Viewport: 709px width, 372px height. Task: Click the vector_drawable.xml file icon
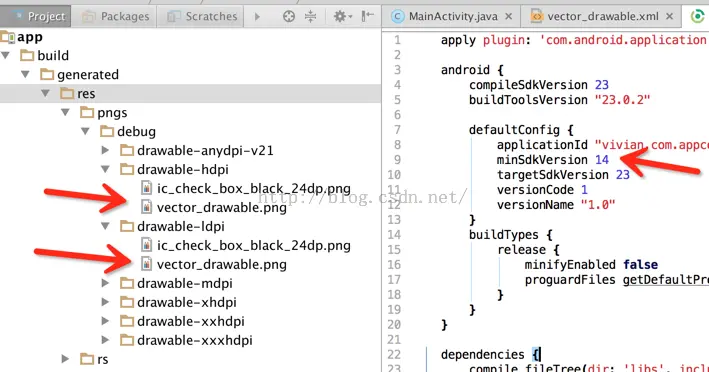[536, 17]
